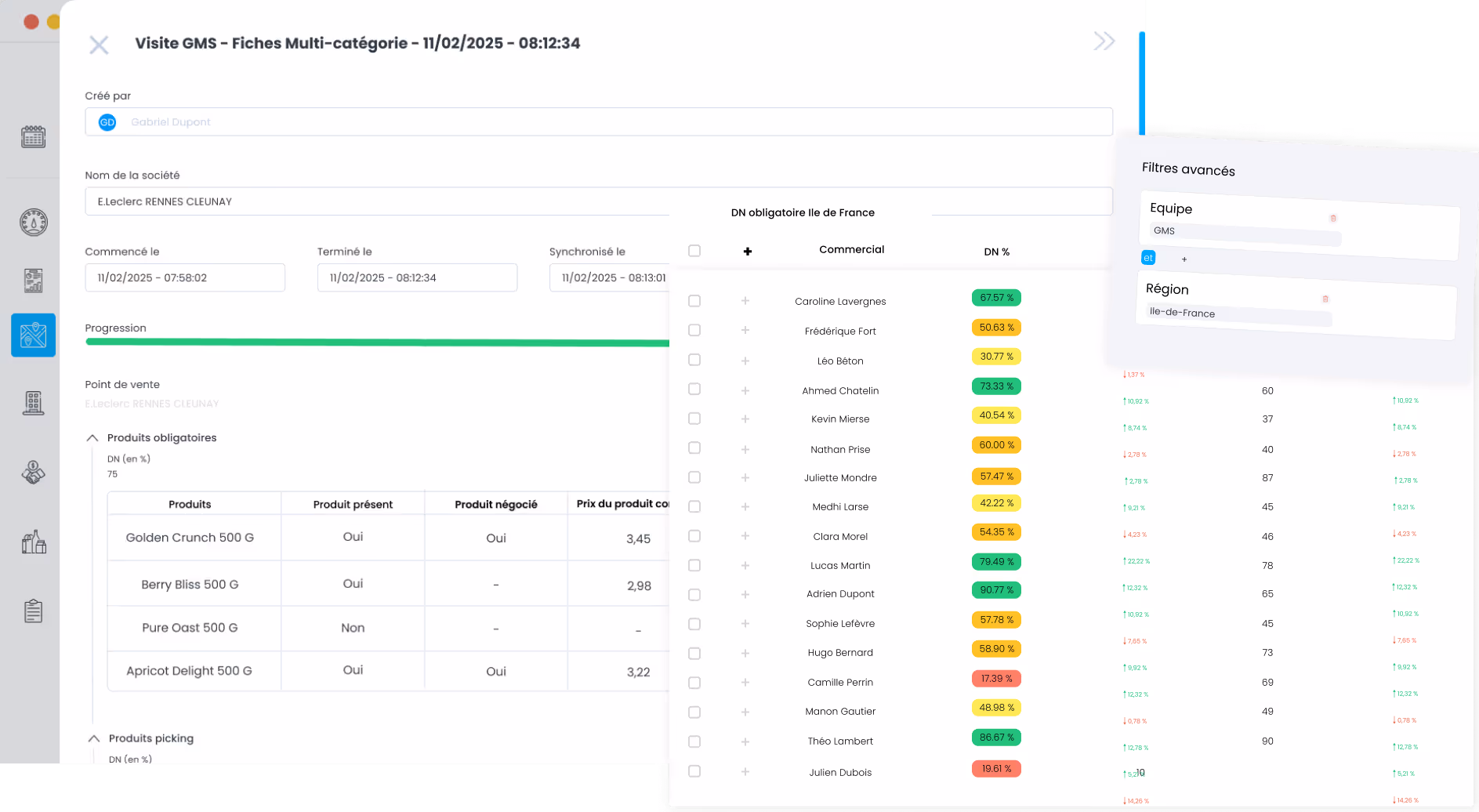Open the products bottles icon in sidebar
Screen dimensions: 1479x812
[32, 541]
